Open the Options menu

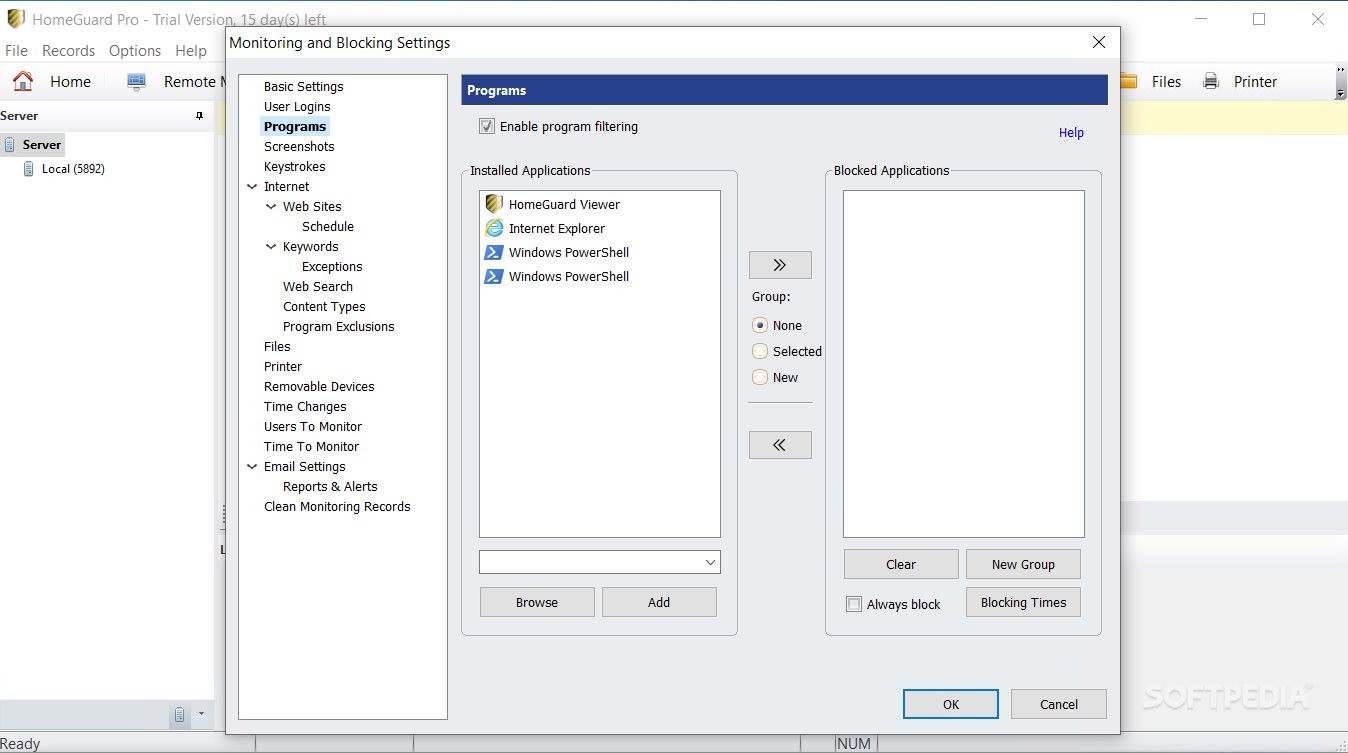tap(135, 50)
